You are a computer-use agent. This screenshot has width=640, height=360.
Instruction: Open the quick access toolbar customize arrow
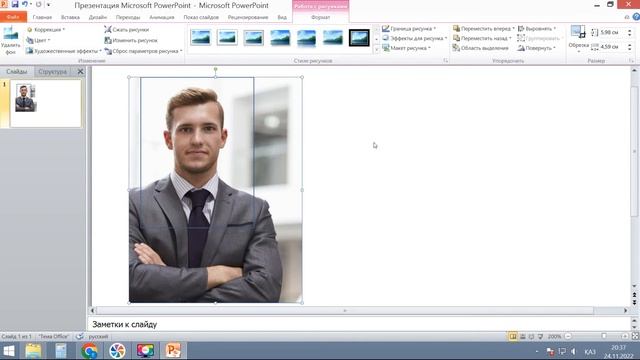[49, 4]
